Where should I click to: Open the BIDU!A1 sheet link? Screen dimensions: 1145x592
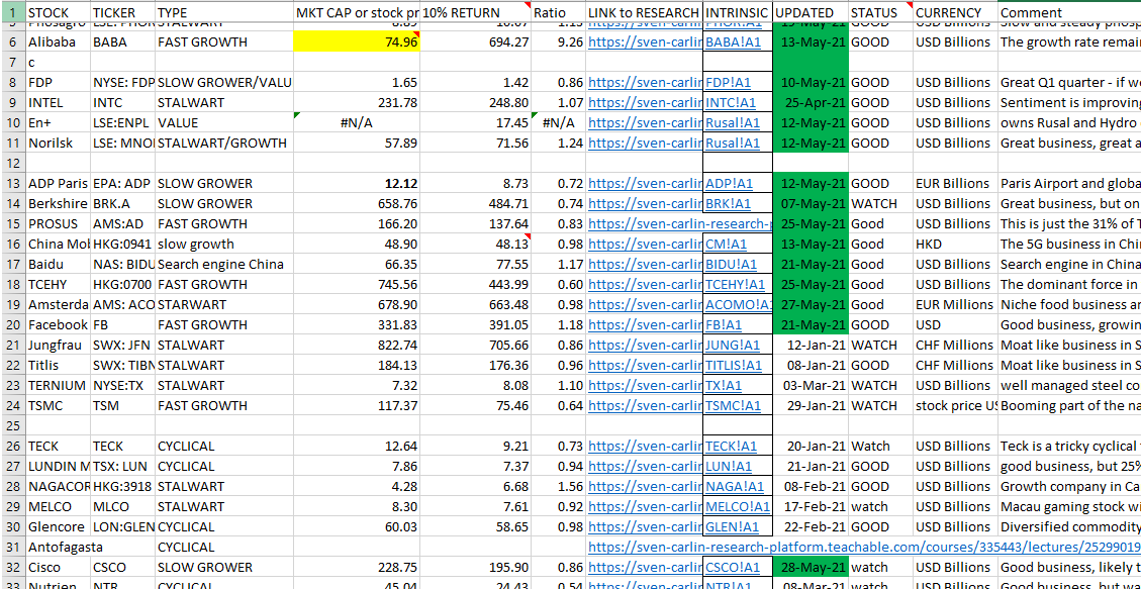(731, 264)
